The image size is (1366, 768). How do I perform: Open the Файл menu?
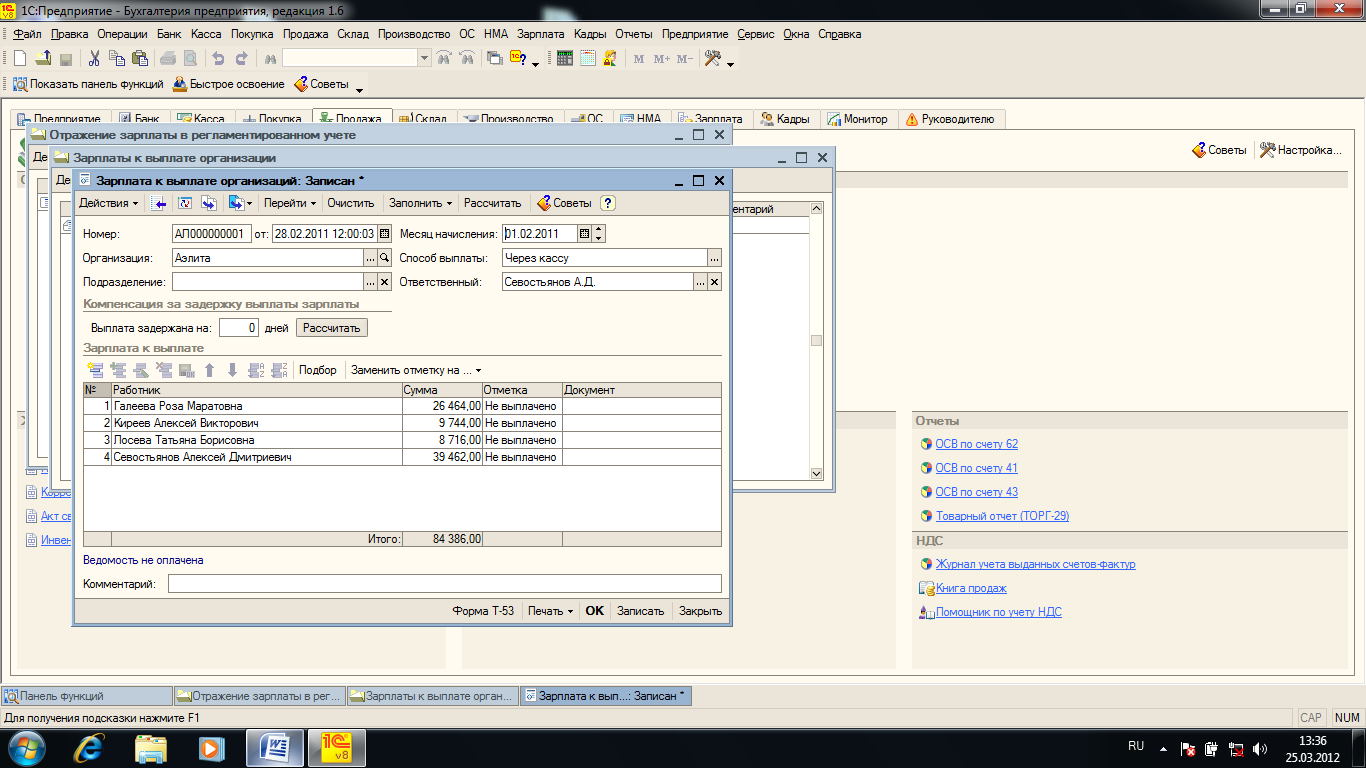[x=28, y=34]
